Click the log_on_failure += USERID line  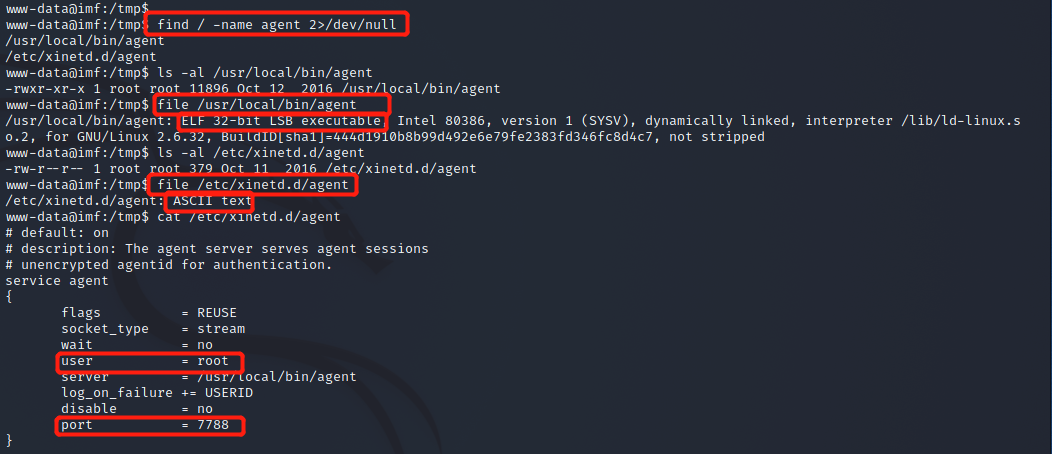click(x=157, y=393)
